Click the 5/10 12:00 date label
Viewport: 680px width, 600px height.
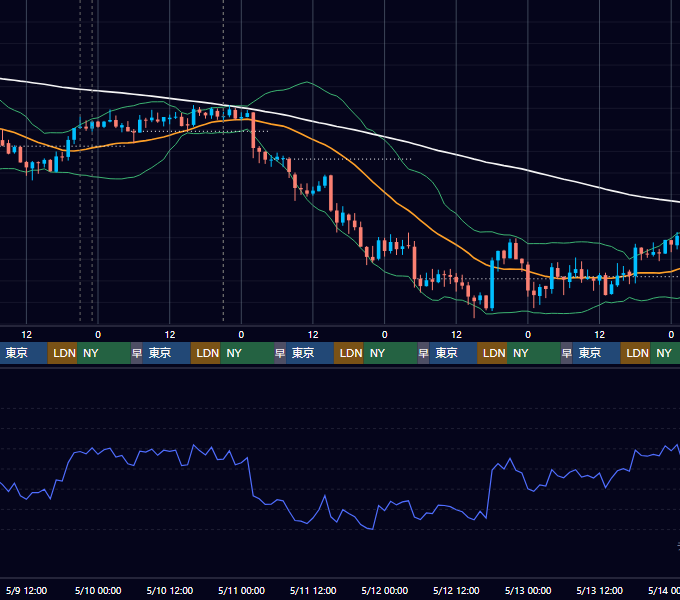click(x=170, y=590)
